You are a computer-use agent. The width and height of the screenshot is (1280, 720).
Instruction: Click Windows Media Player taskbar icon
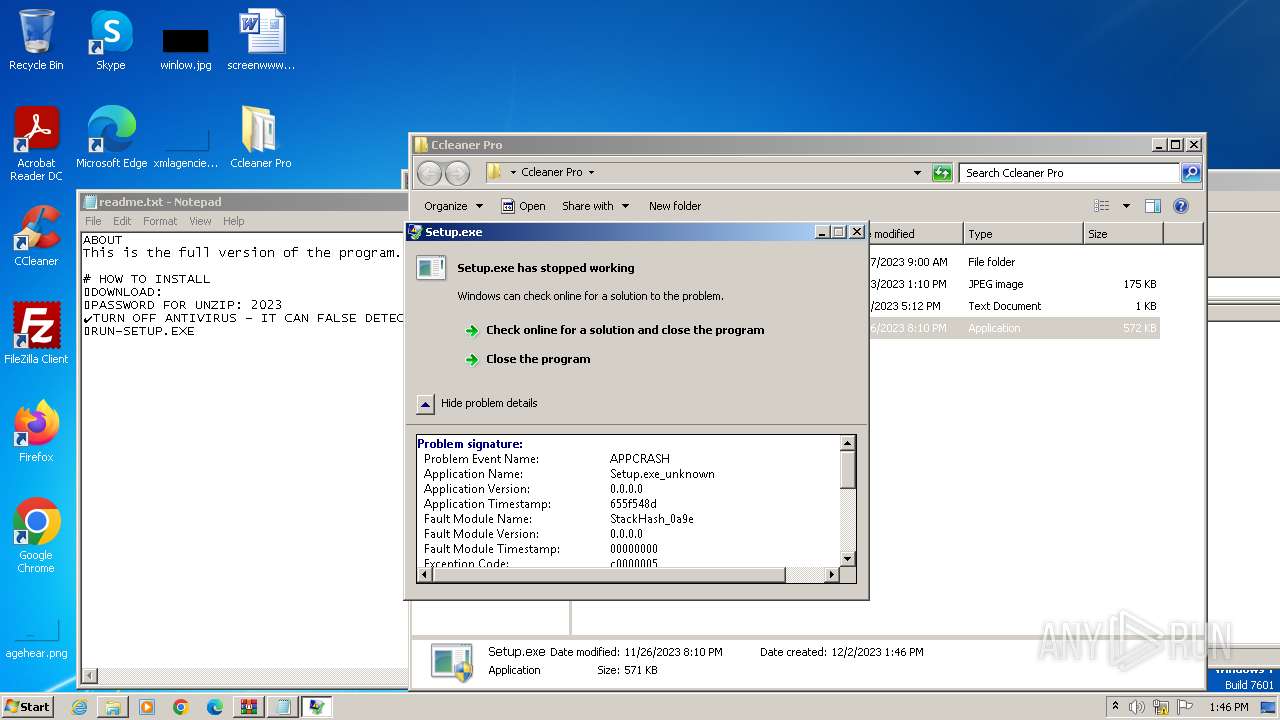coord(147,707)
